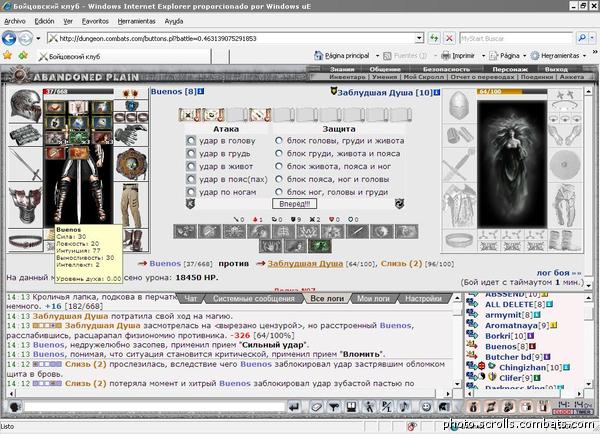600x434 pixels.
Task: Select defense 'блок живота, пояса и ног'
Action: coord(279,166)
